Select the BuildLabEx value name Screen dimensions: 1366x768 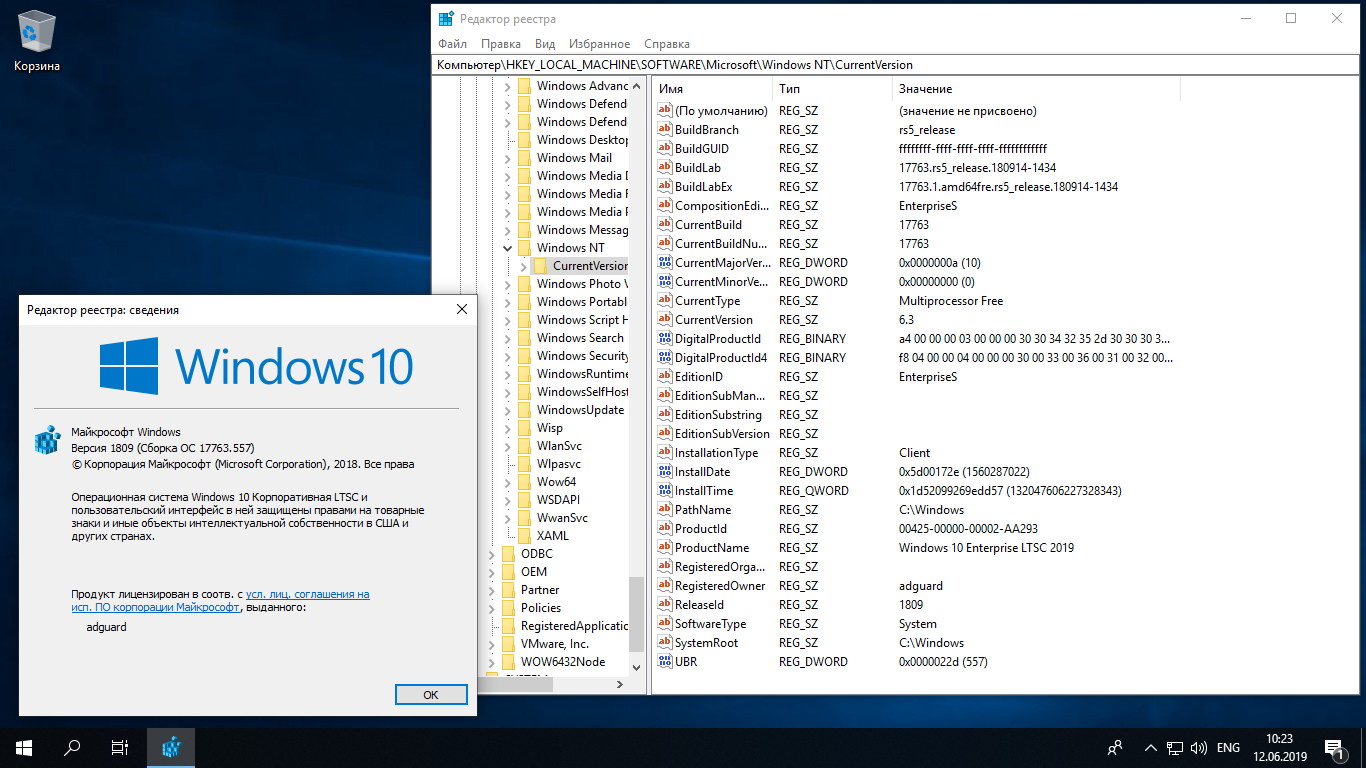point(703,187)
